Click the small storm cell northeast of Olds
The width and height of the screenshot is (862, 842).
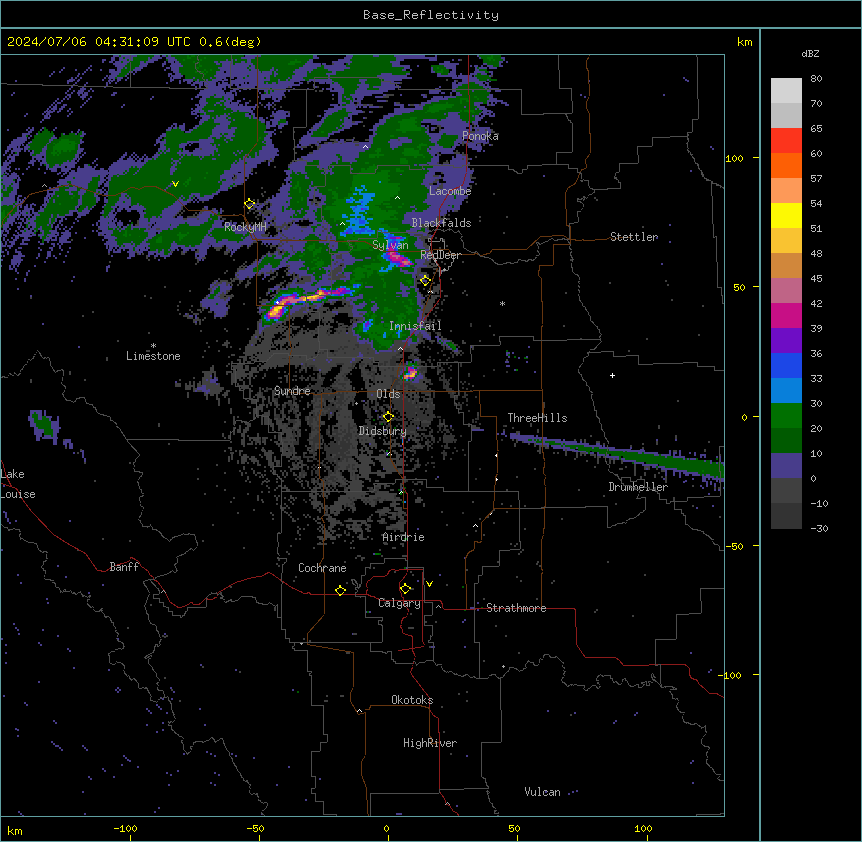click(x=410, y=373)
